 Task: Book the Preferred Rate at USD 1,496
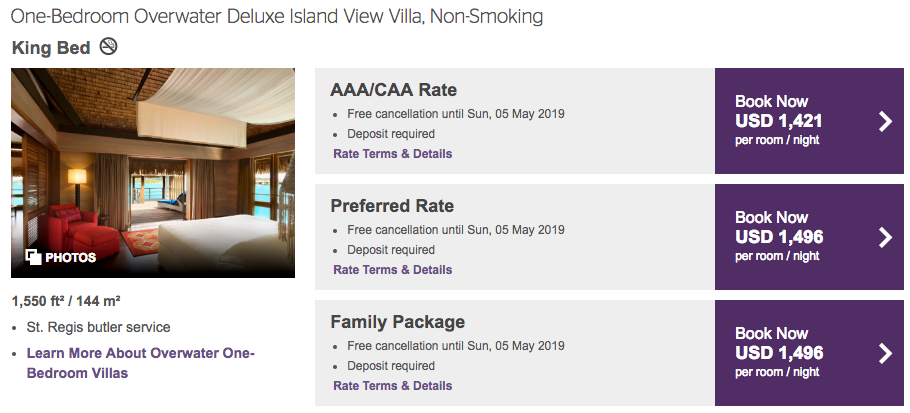[790, 237]
